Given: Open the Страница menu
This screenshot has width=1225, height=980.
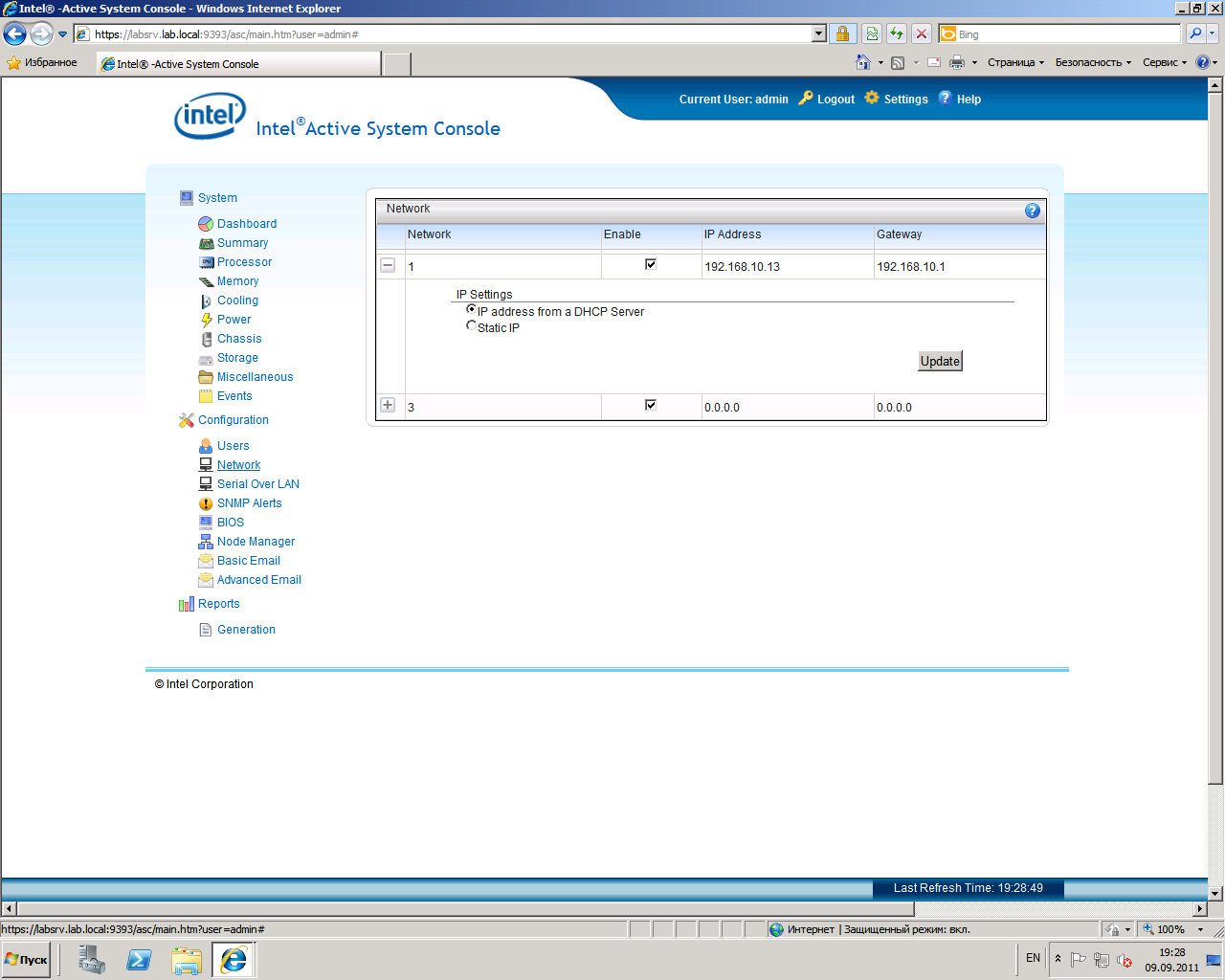Looking at the screenshot, I should tap(1014, 62).
